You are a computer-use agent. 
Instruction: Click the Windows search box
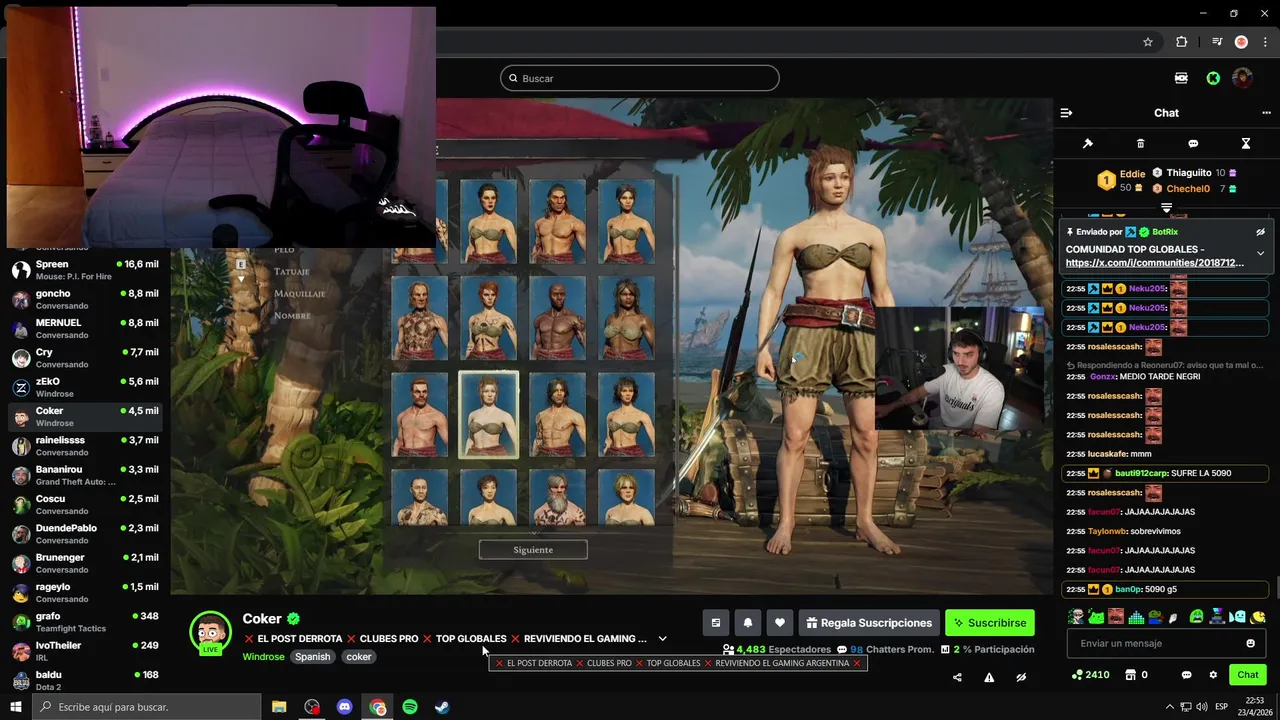pos(146,707)
